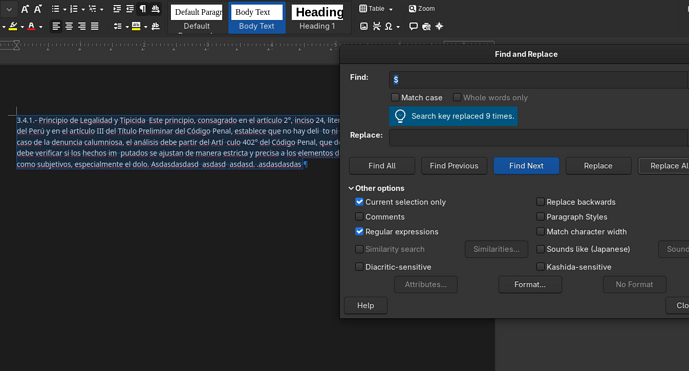The width and height of the screenshot is (689, 371).
Task: Toggle formatting marks pilcrow icon
Action: [143, 9]
